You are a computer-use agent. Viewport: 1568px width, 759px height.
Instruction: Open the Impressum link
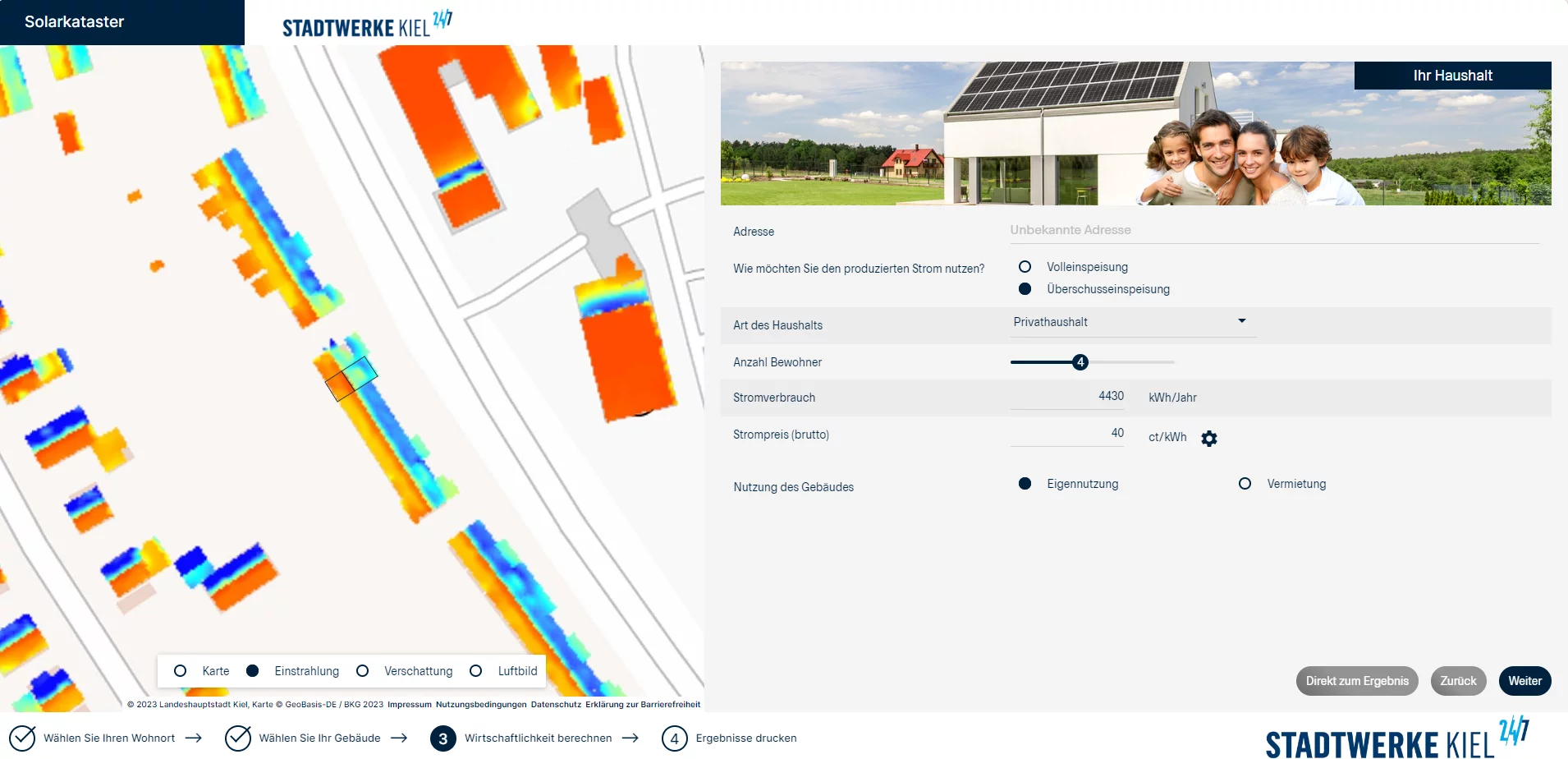pos(409,705)
